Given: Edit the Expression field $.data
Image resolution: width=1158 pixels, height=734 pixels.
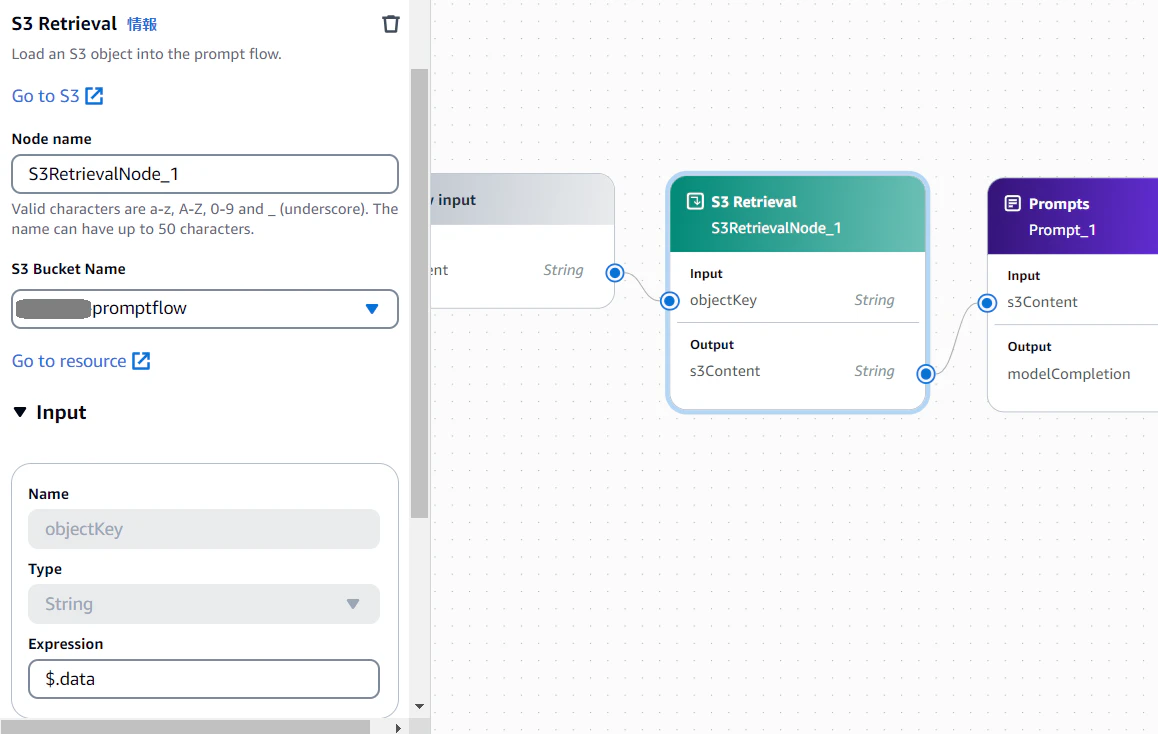Looking at the screenshot, I should click(204, 679).
